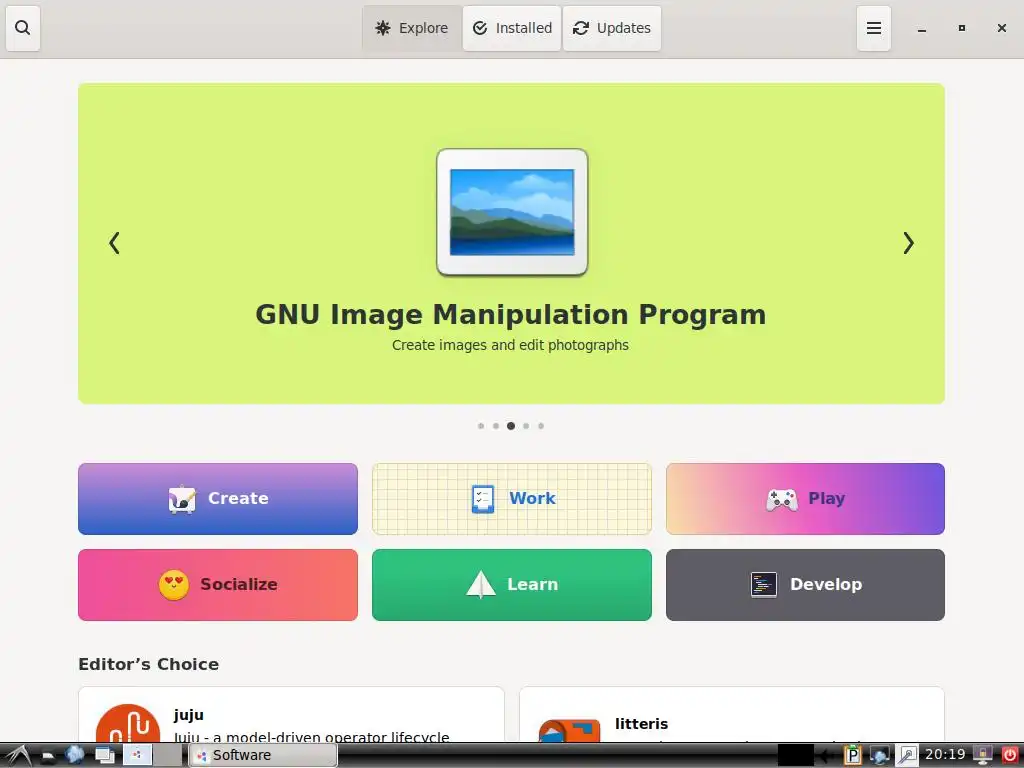1024x768 pixels.
Task: Open the hamburger main menu
Action: (874, 28)
